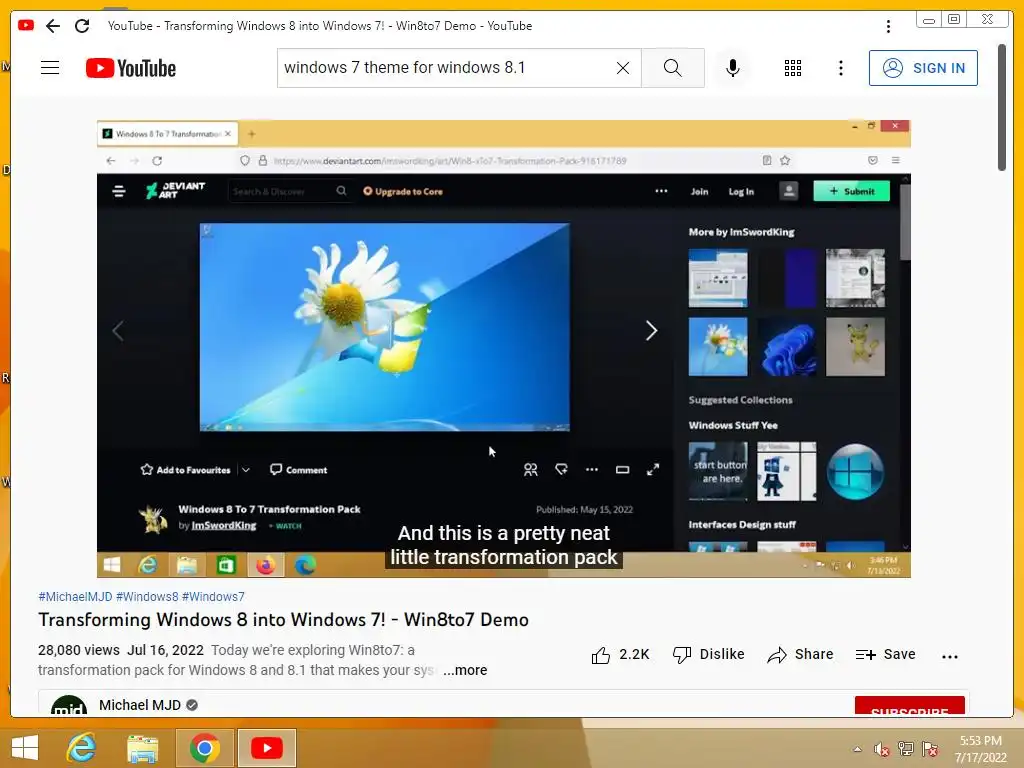Open File Explorer from taskbar

tap(142, 748)
